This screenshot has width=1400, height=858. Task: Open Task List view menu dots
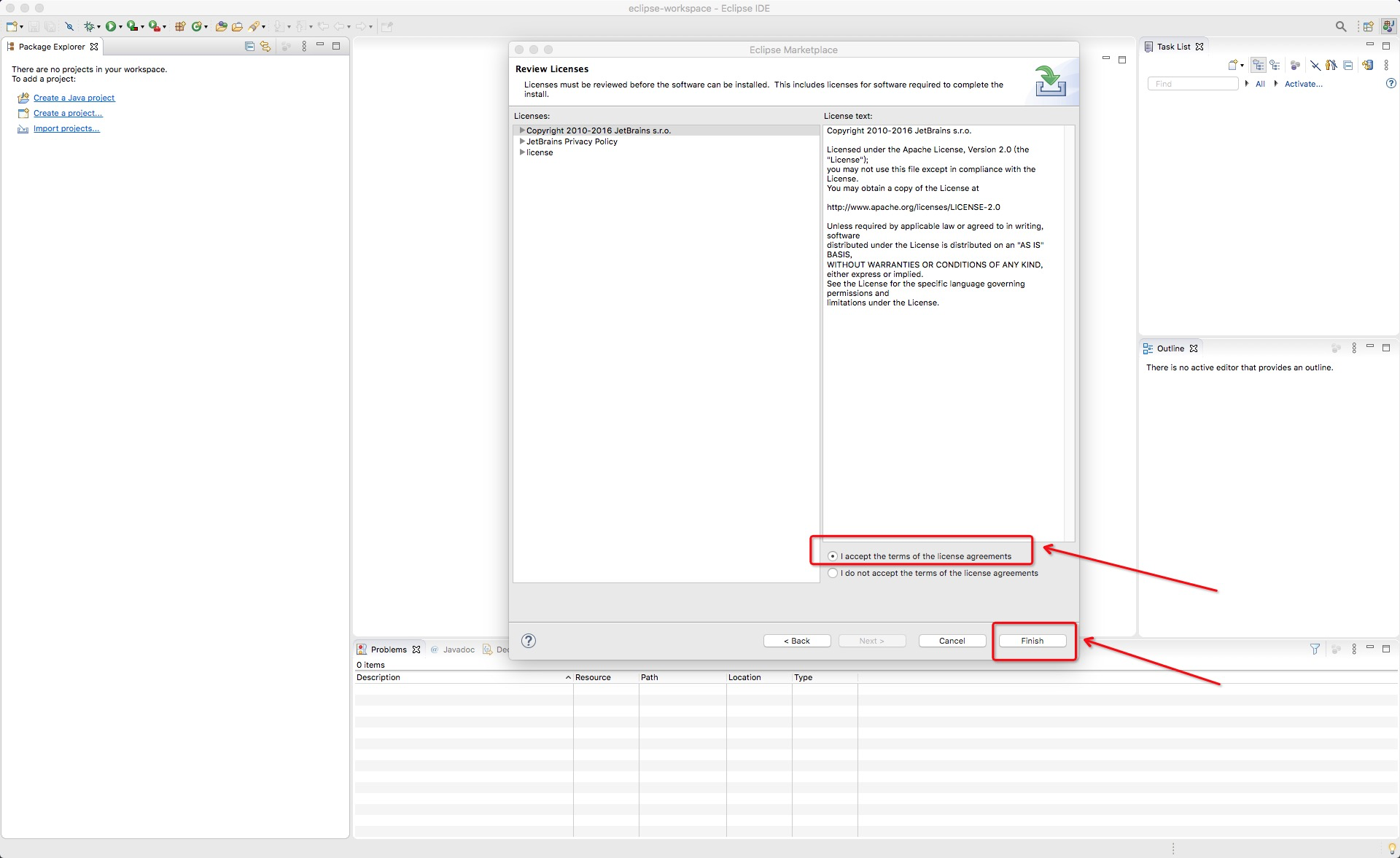tap(1386, 65)
